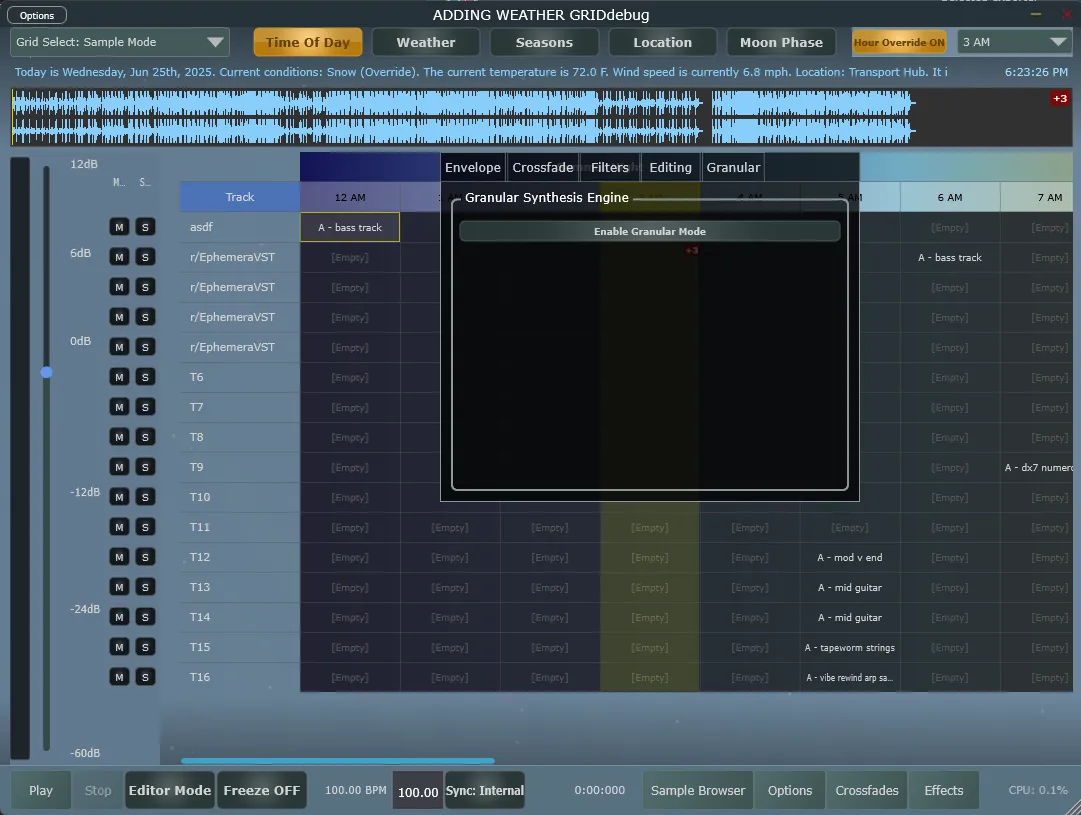Click the BPM value field showing 100.00
The height and width of the screenshot is (815, 1081).
[418, 791]
